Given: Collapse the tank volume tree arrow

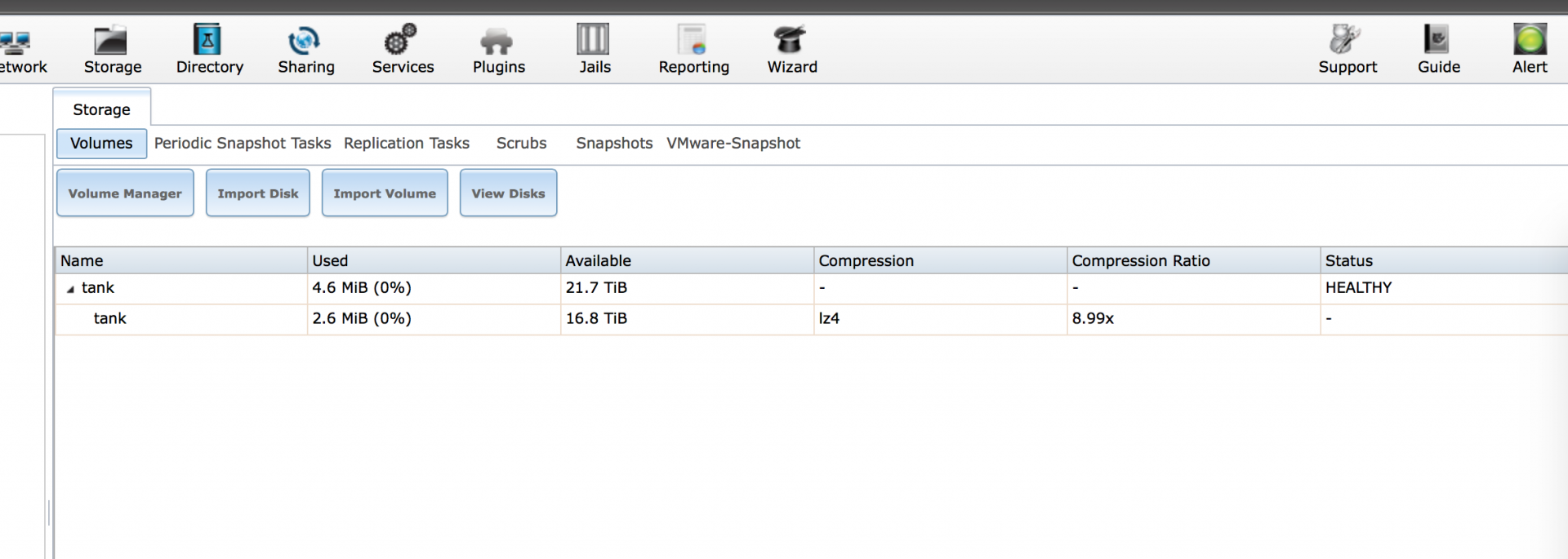Looking at the screenshot, I should point(70,289).
